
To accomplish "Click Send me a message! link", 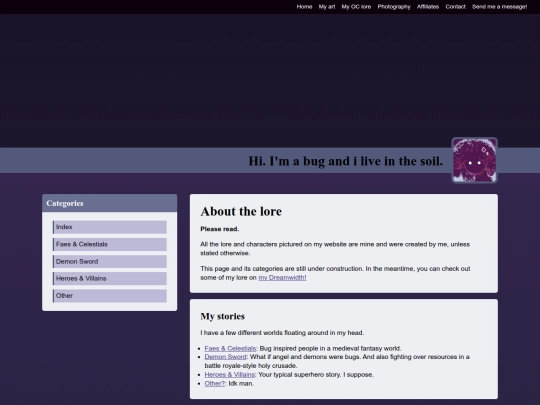I will pos(499,7).
